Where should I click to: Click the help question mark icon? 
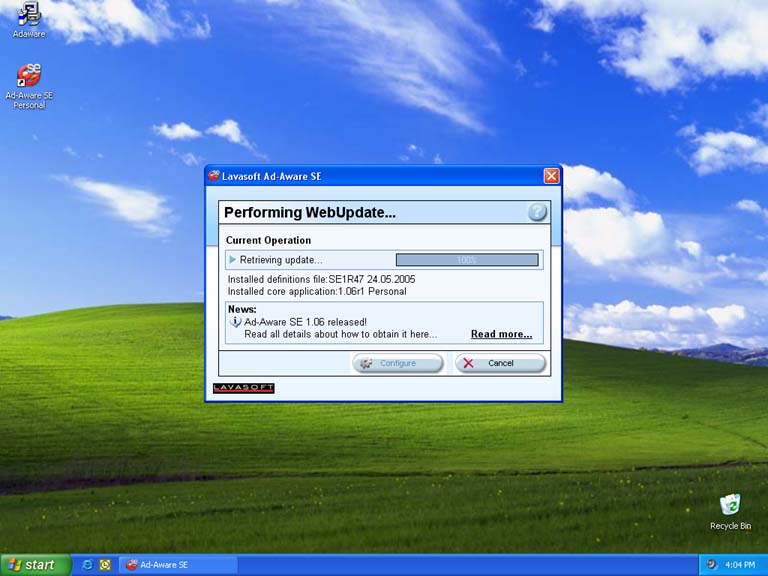tap(538, 212)
